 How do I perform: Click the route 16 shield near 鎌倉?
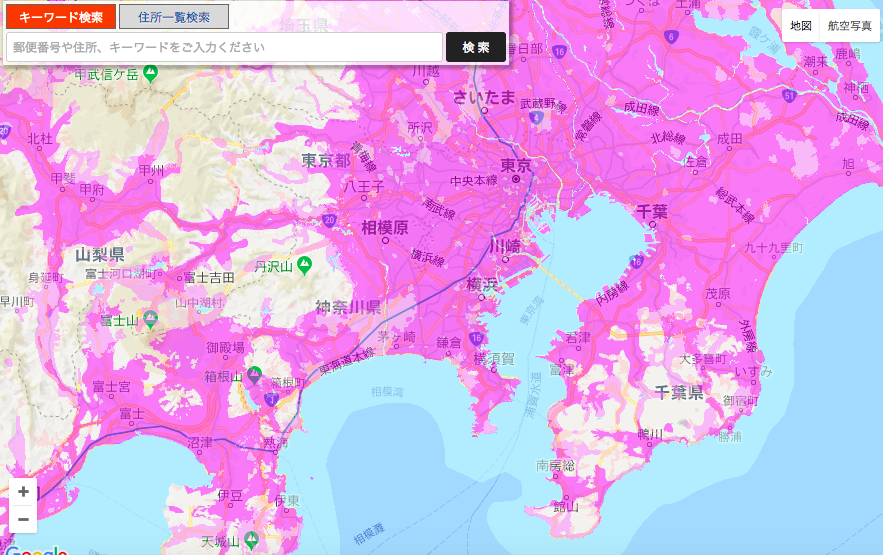point(476,338)
